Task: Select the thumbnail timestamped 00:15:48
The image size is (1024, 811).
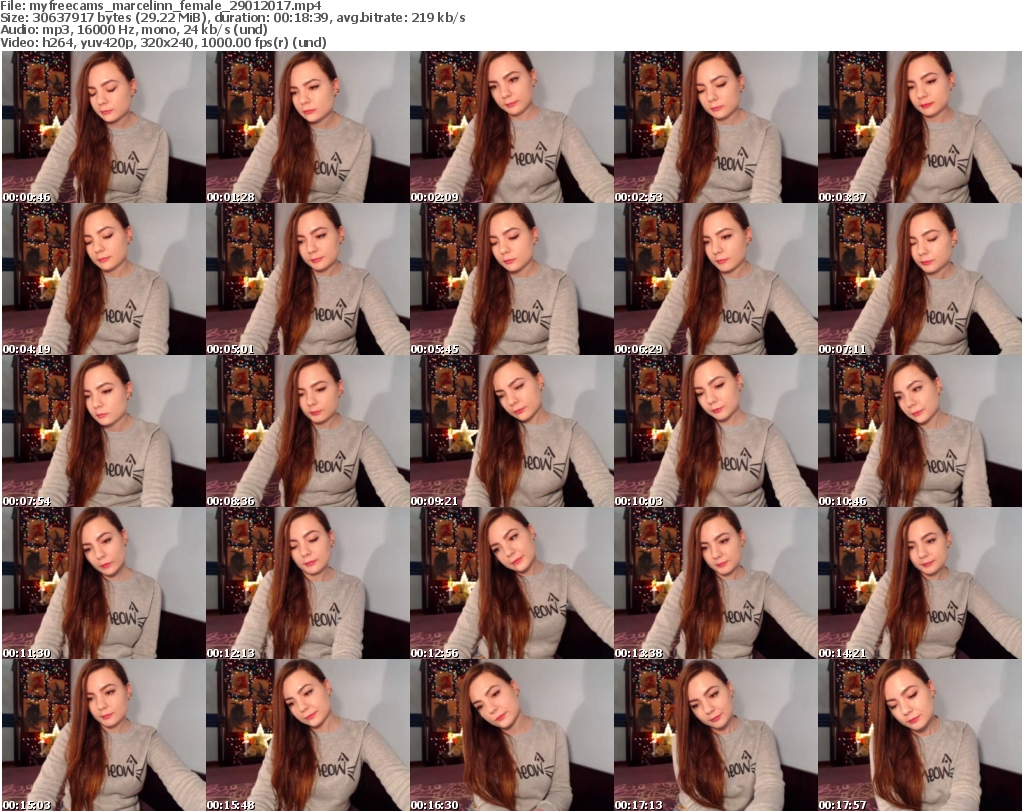Action: click(308, 735)
